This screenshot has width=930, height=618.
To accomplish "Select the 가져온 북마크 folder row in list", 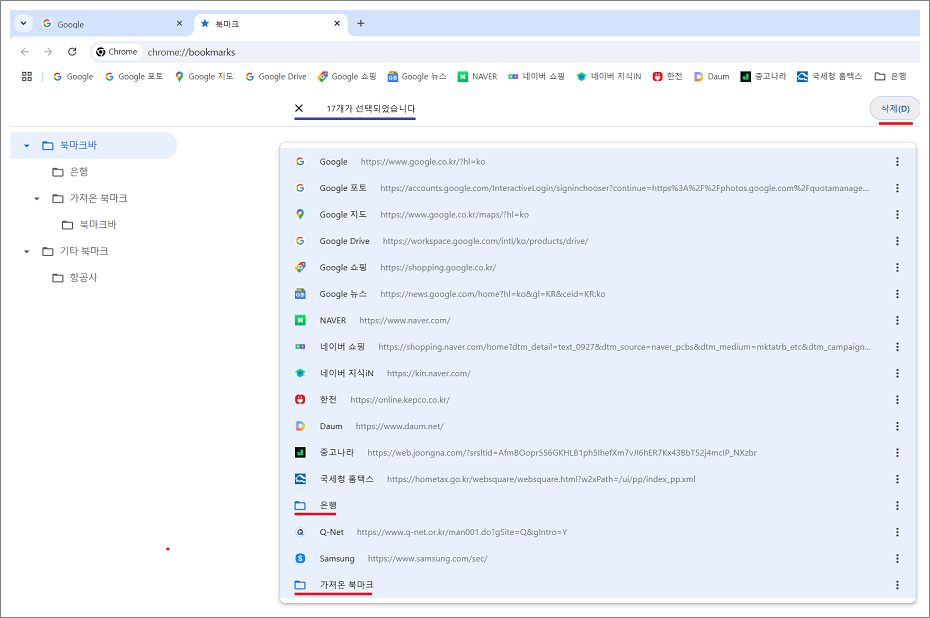I will (598, 585).
